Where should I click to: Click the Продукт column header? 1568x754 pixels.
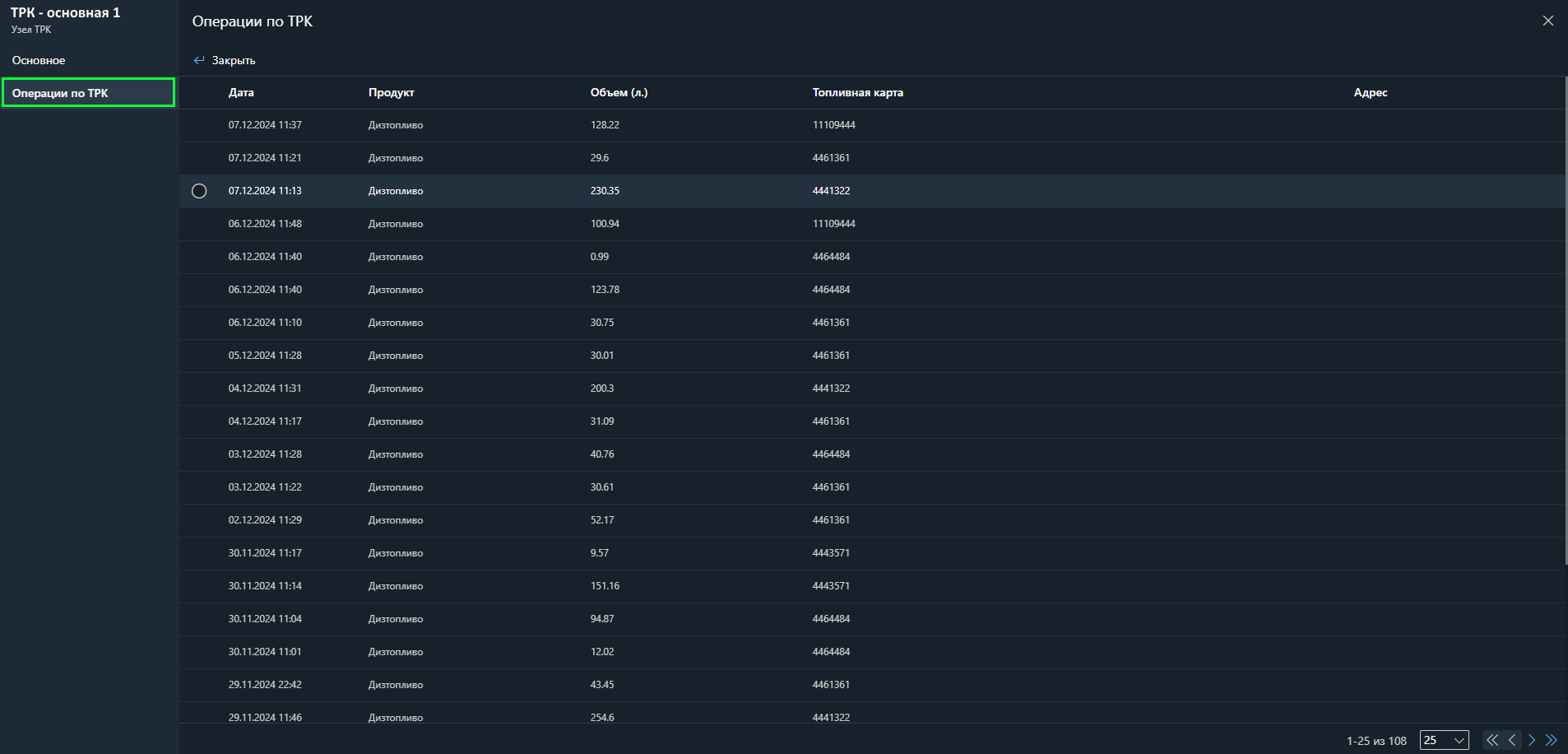tap(391, 93)
